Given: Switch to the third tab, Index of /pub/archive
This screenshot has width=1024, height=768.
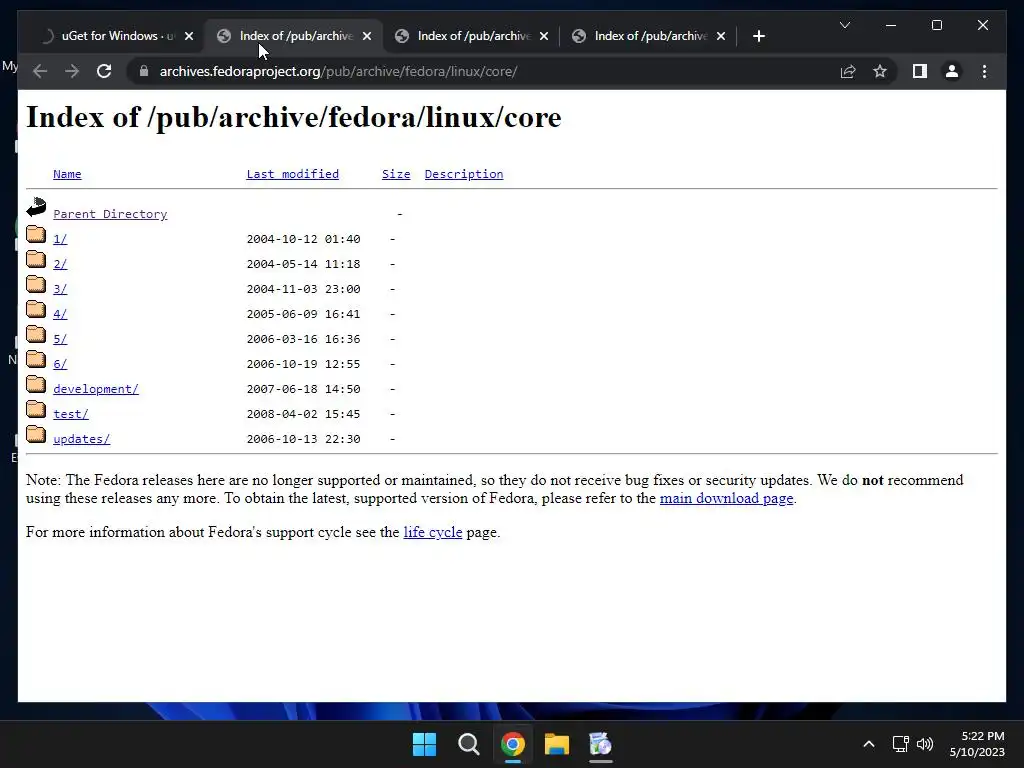Looking at the screenshot, I should 472,36.
